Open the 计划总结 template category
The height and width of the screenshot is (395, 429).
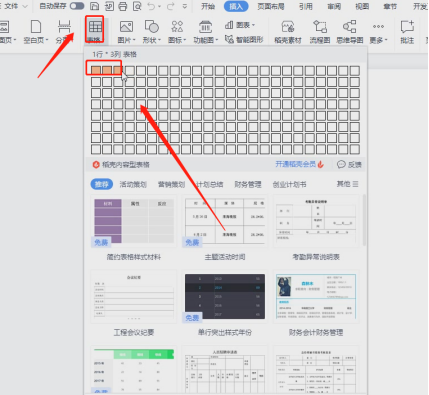pos(210,184)
